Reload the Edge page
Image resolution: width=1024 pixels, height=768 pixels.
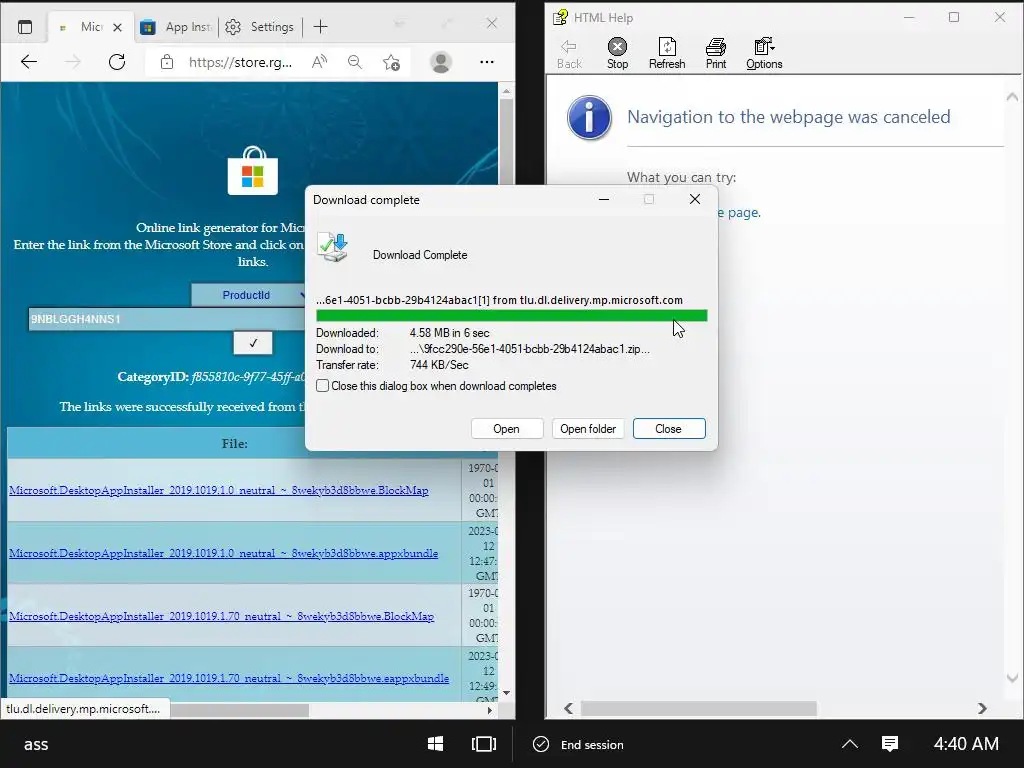117,62
